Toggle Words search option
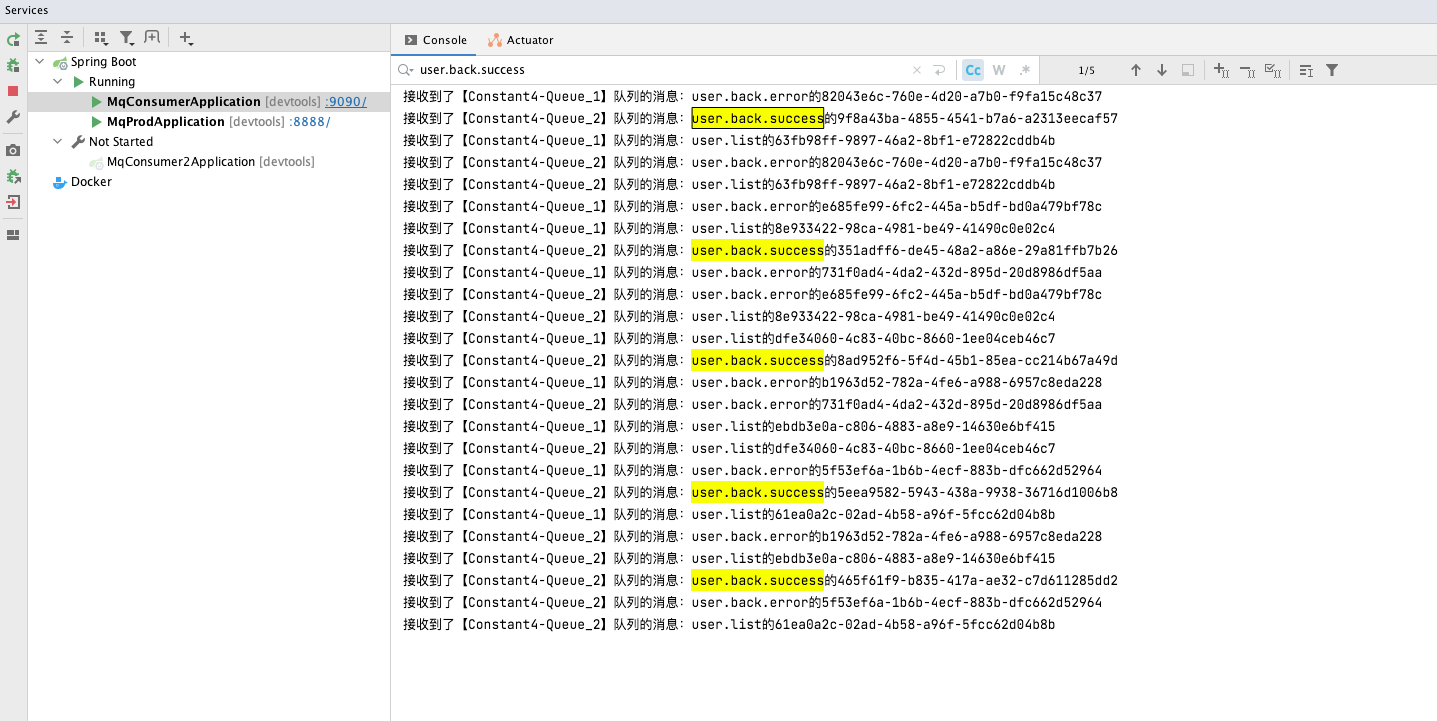This screenshot has width=1437, height=721. click(x=999, y=70)
